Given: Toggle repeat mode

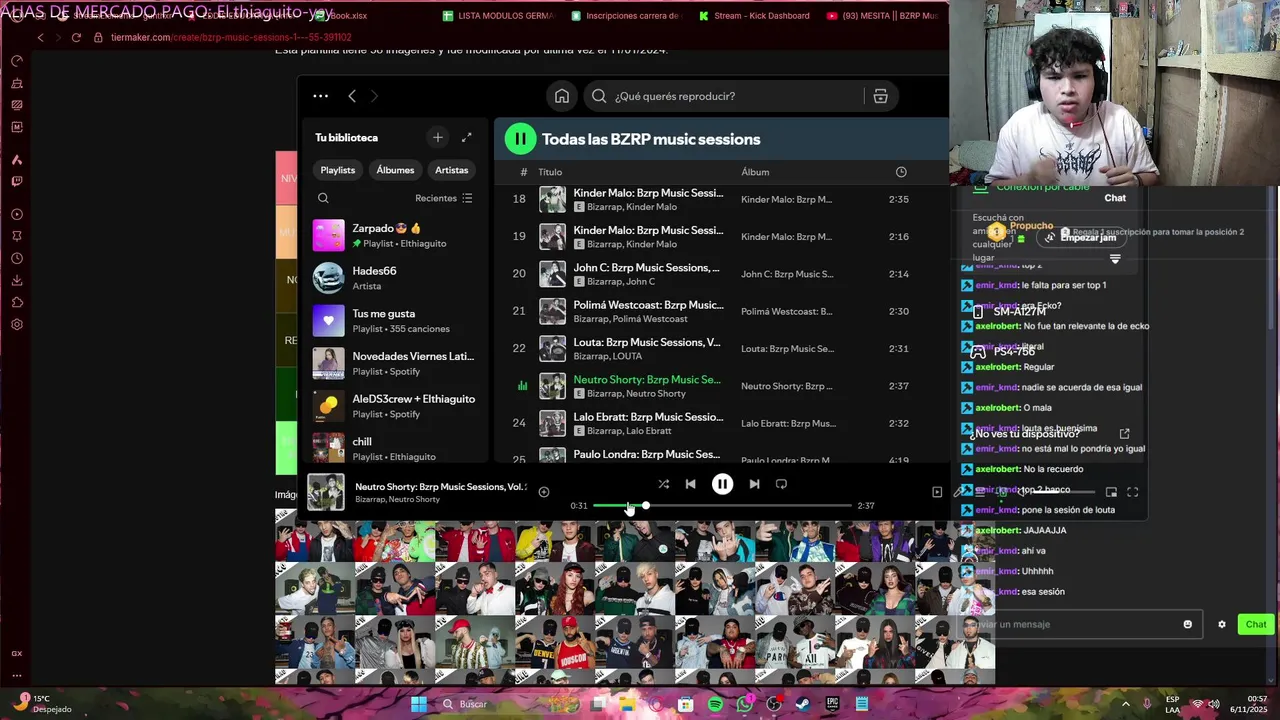Looking at the screenshot, I should click(781, 484).
